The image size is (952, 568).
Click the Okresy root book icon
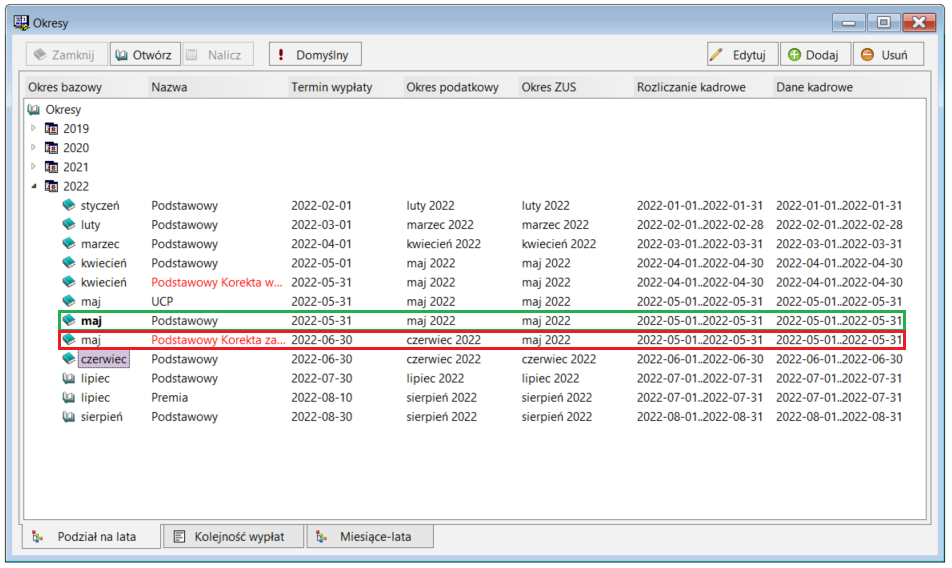(x=34, y=109)
